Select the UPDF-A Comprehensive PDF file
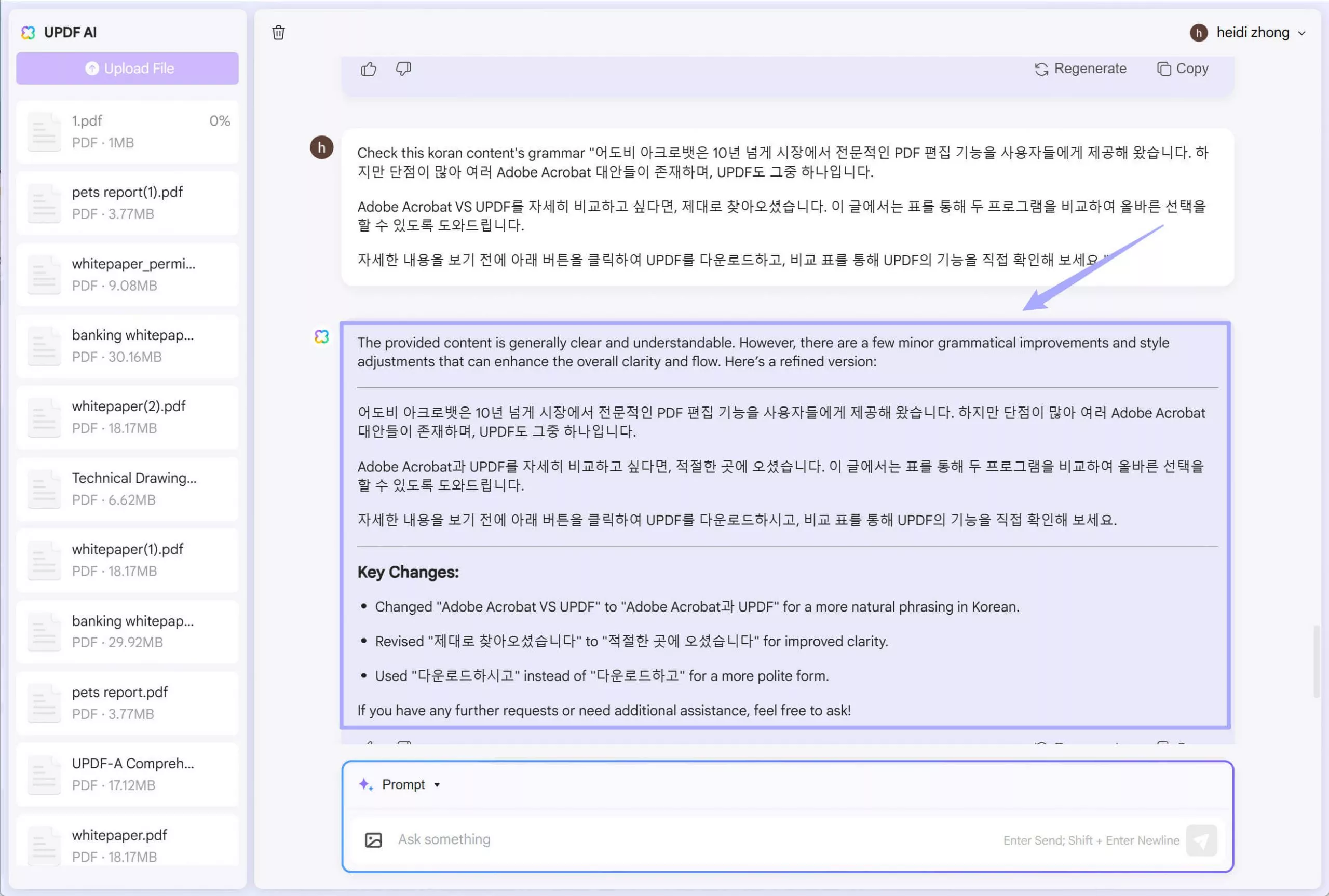The image size is (1329, 896). [127, 773]
